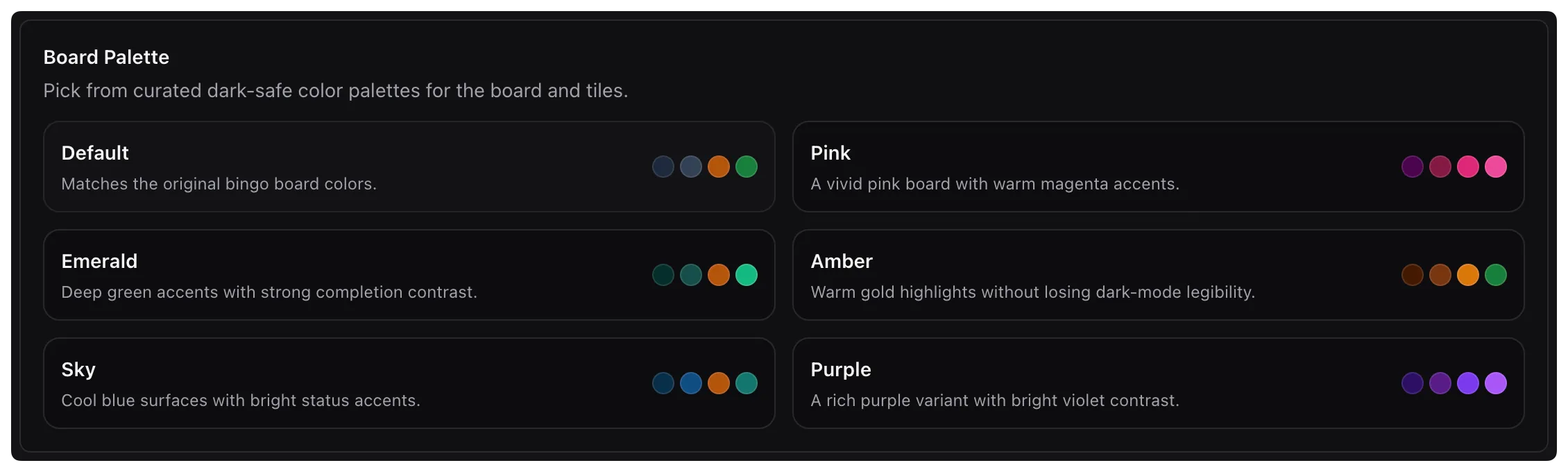Click the green swatch in the Default palette
This screenshot has width=1568, height=472.
click(747, 167)
